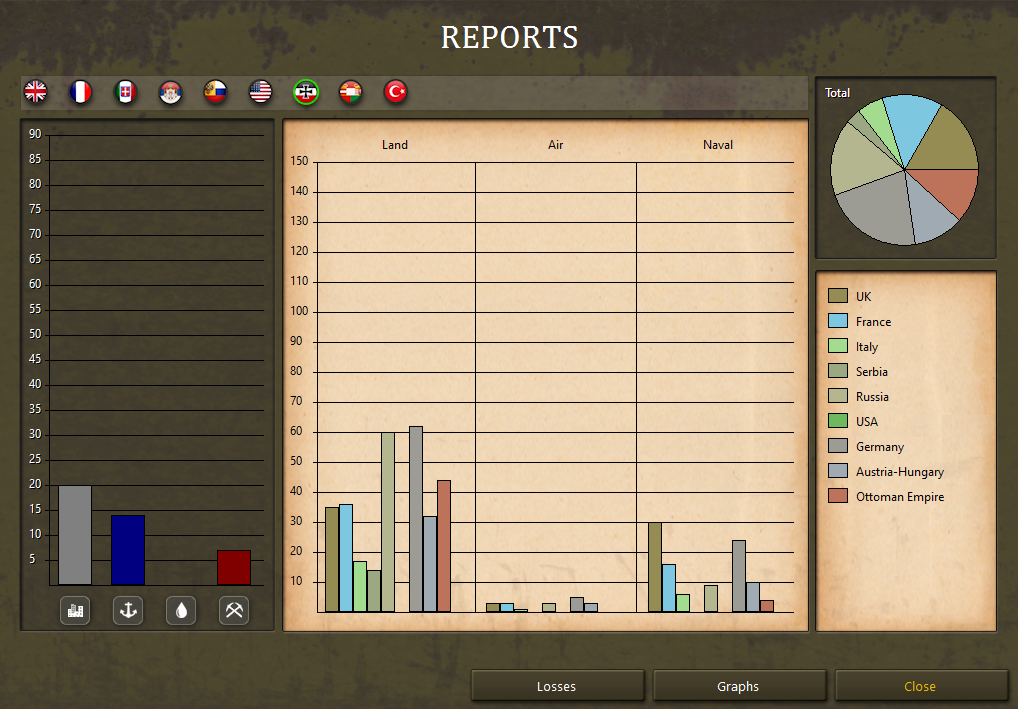Screen dimensions: 1018x709
Task: Click the 'Land' chart column header
Action: pyautogui.click(x=395, y=145)
